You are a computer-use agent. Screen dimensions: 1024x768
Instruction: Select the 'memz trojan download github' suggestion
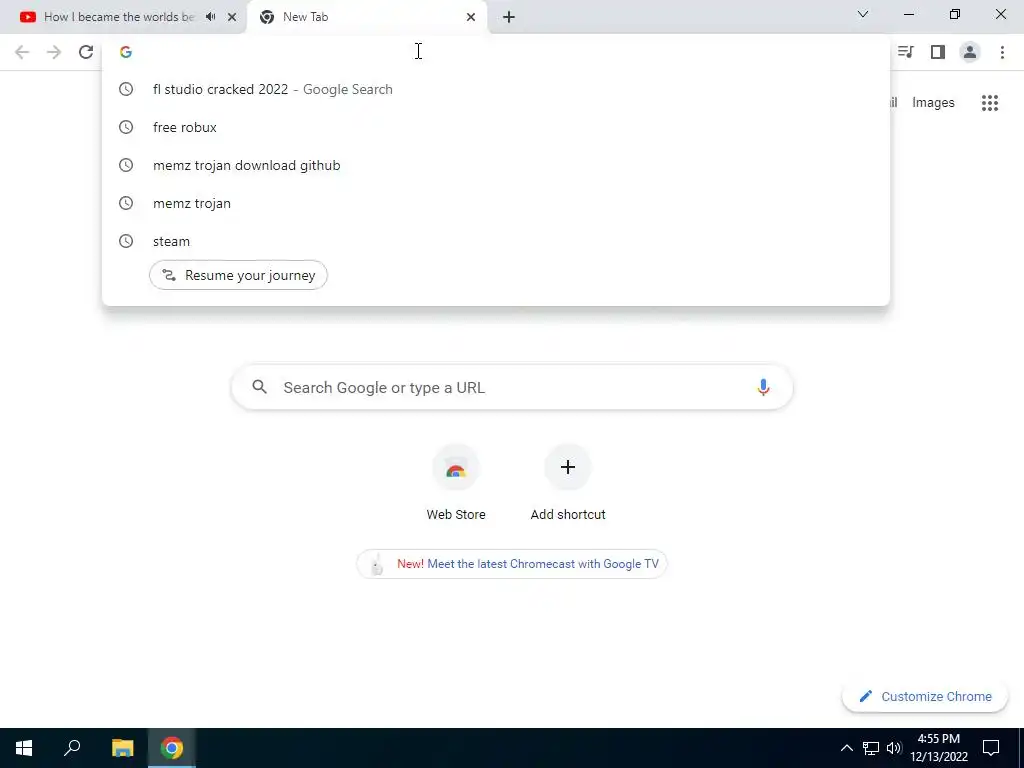coord(496,165)
